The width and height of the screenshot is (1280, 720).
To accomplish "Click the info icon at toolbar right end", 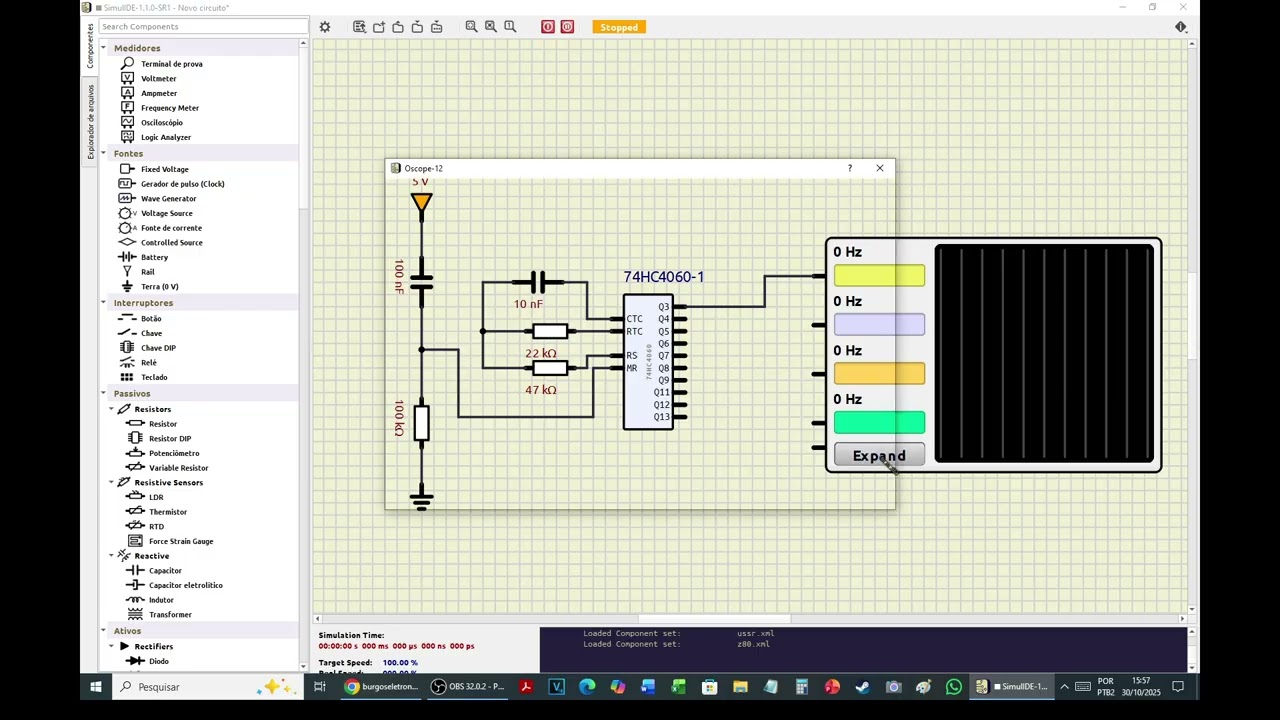I will [1181, 27].
